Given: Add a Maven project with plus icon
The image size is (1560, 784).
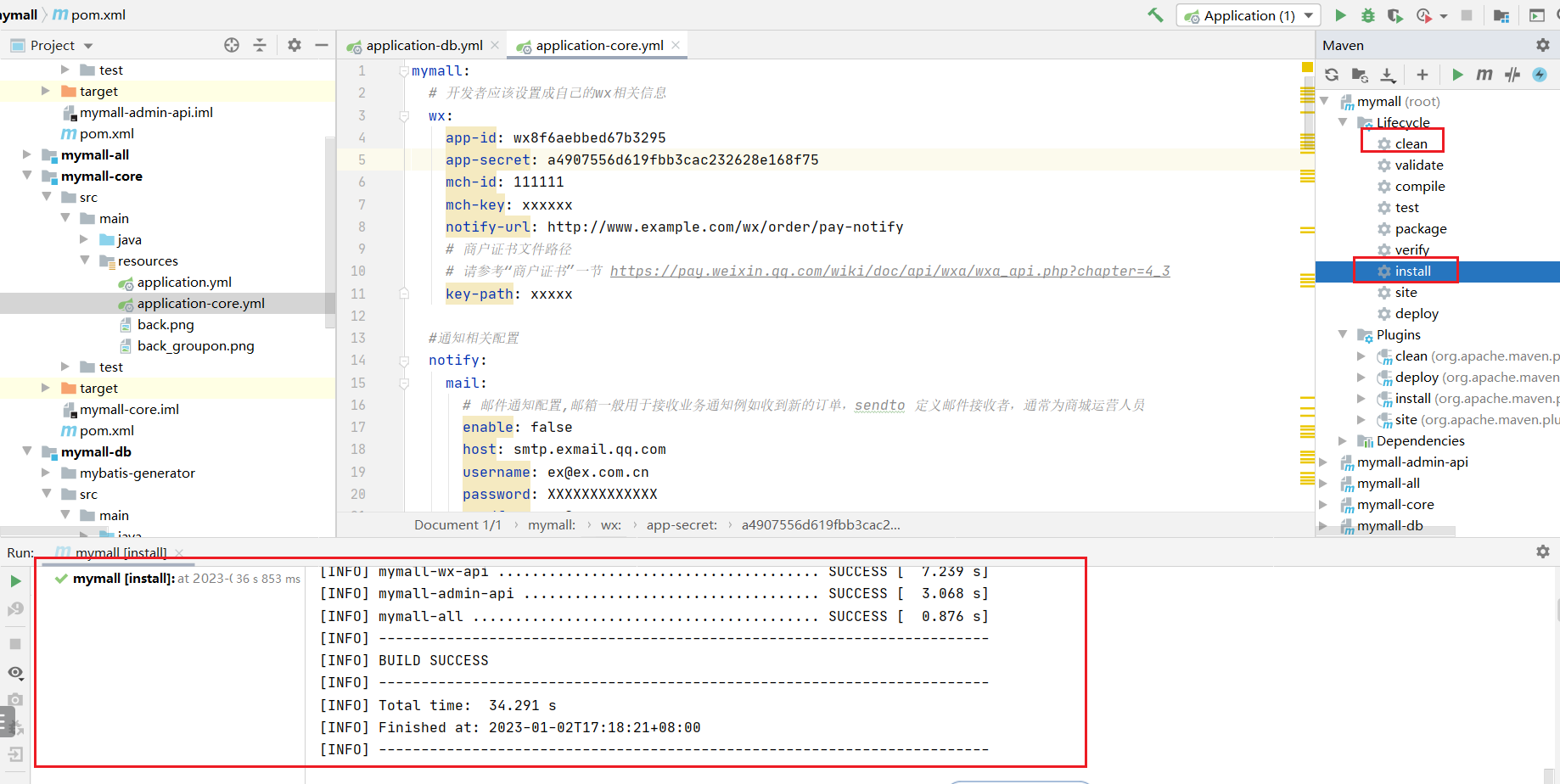Looking at the screenshot, I should [x=1423, y=75].
